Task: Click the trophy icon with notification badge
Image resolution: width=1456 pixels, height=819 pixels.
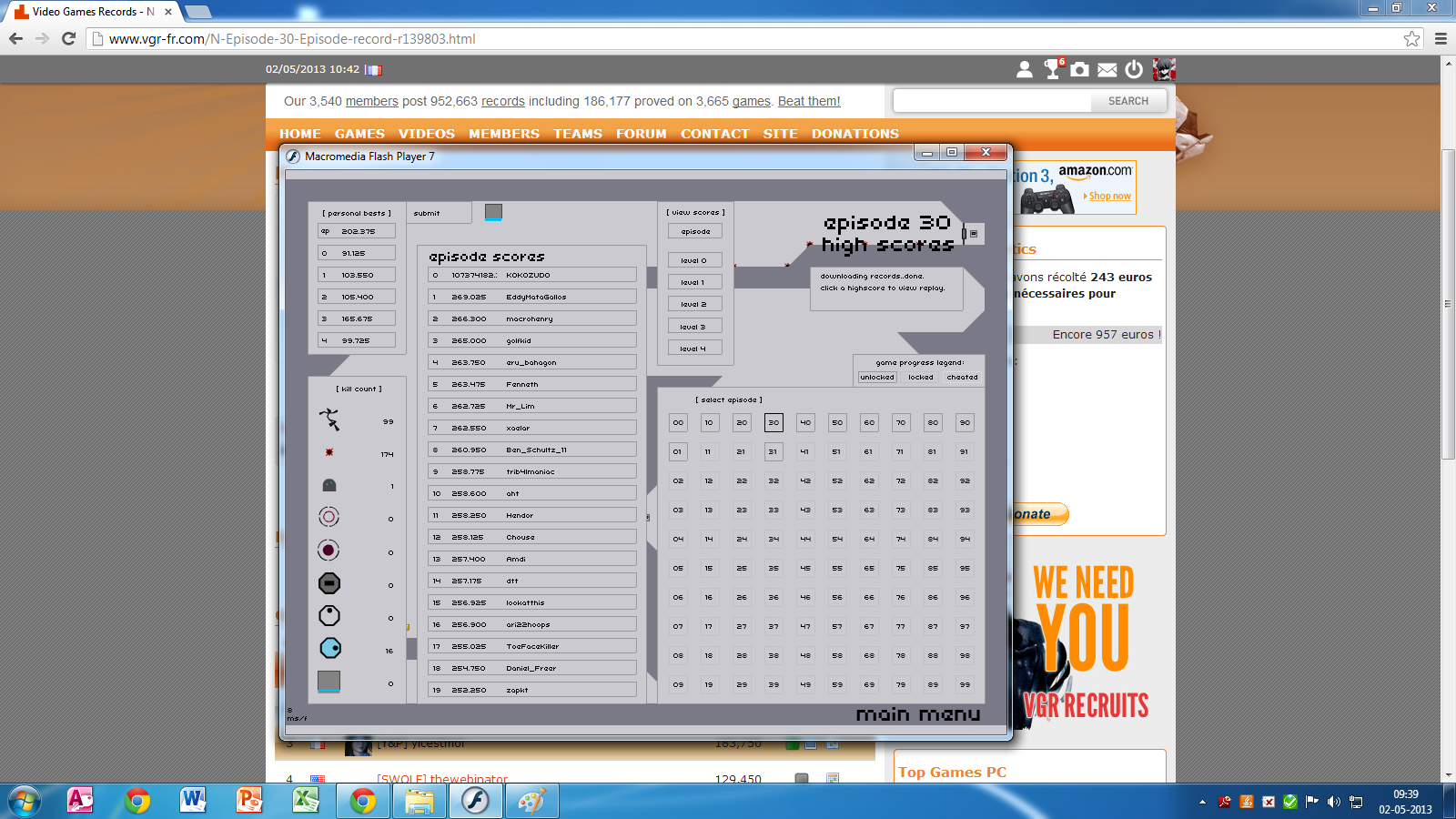Action: pyautogui.click(x=1053, y=69)
